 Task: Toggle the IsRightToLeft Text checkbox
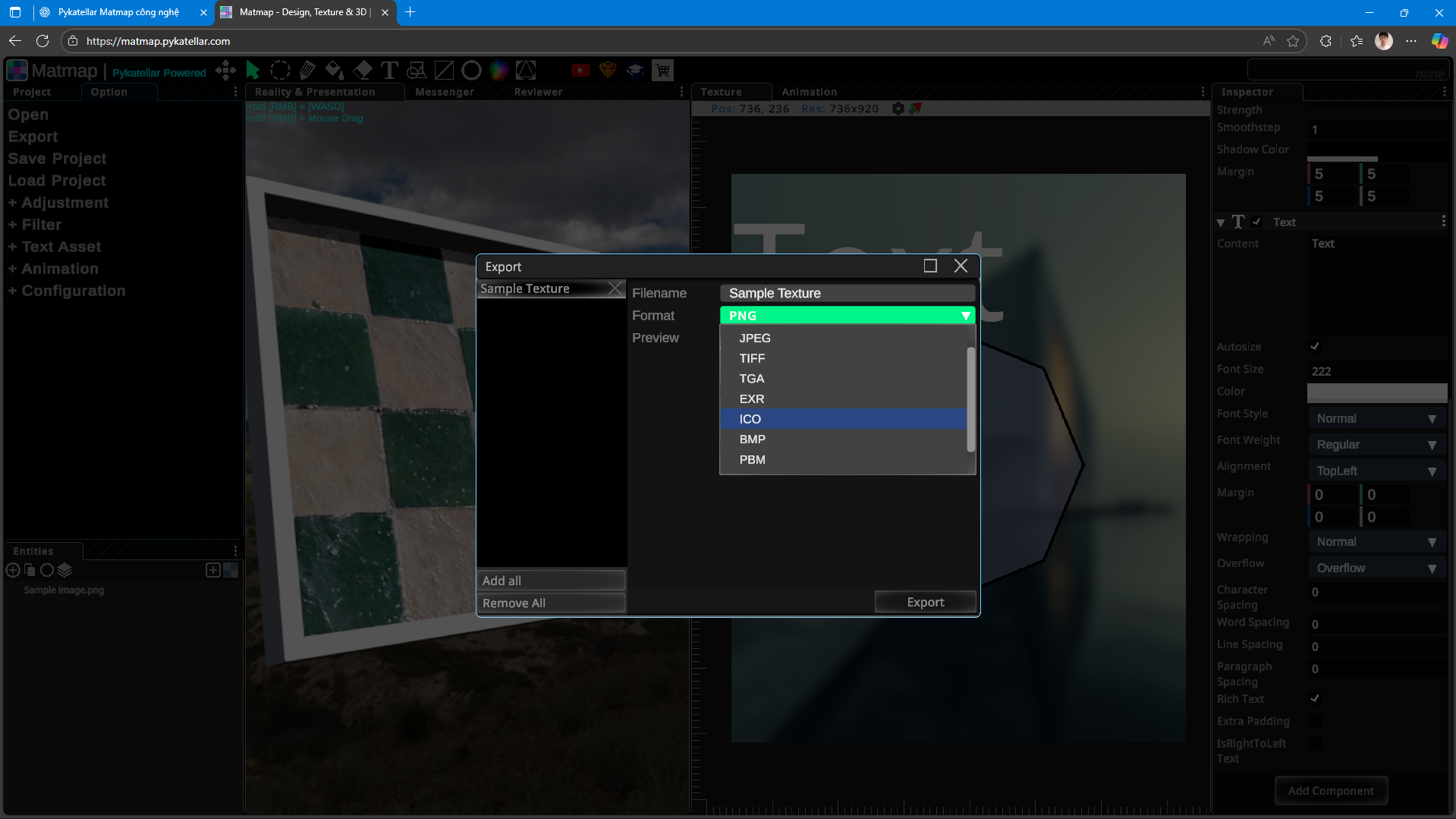click(x=1315, y=743)
